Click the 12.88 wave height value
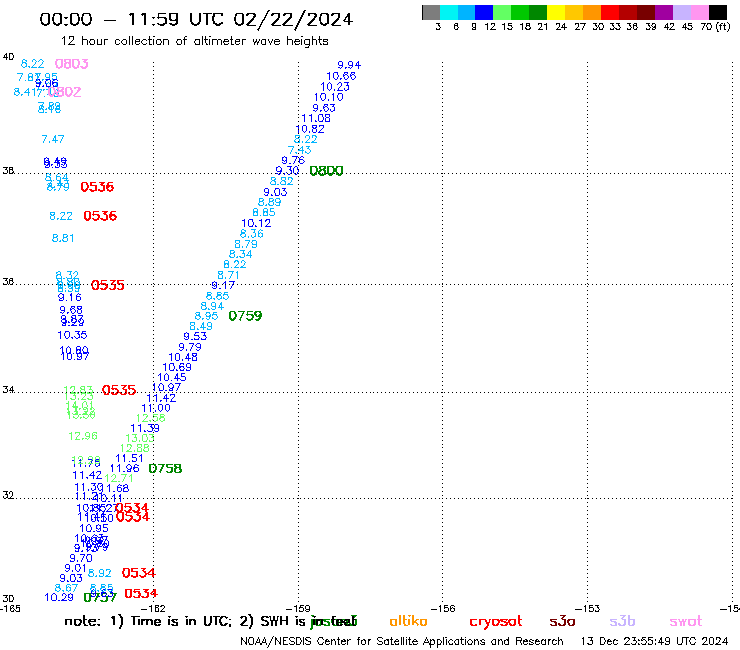The width and height of the screenshot is (740, 650). click(x=135, y=448)
